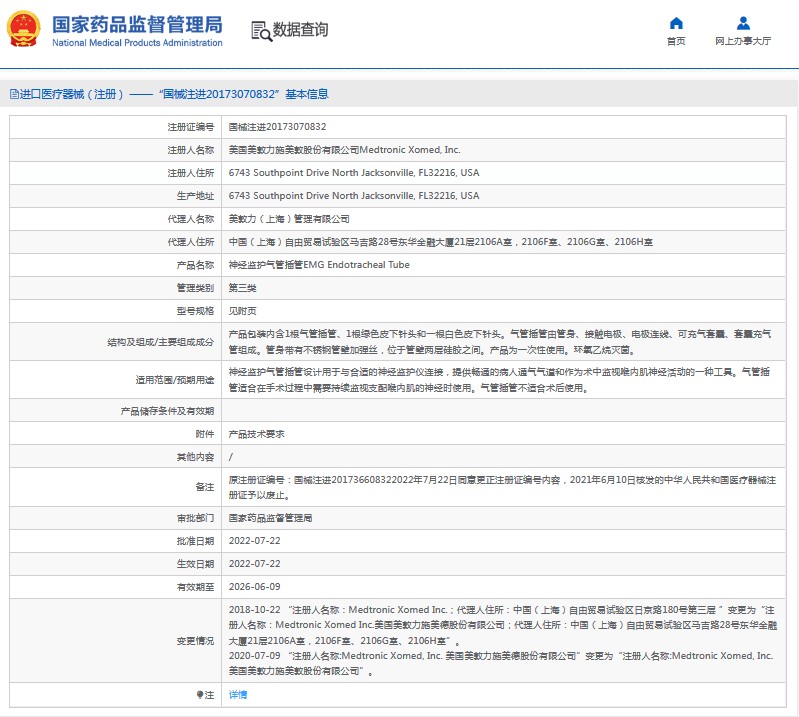Click 批准日期 value 2022-07-22
The image size is (799, 717).
tap(254, 541)
